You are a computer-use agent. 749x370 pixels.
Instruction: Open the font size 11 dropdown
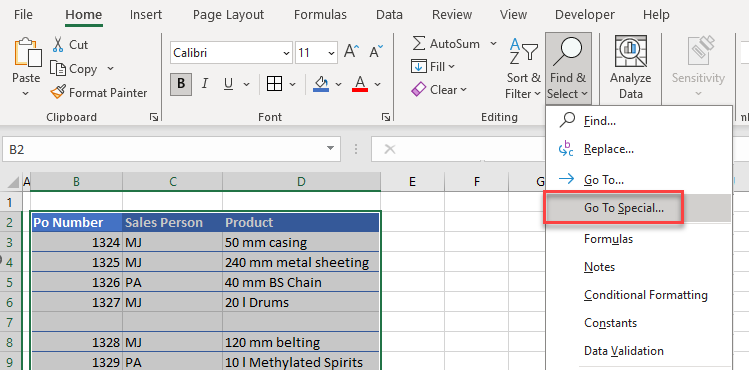pyautogui.click(x=332, y=53)
